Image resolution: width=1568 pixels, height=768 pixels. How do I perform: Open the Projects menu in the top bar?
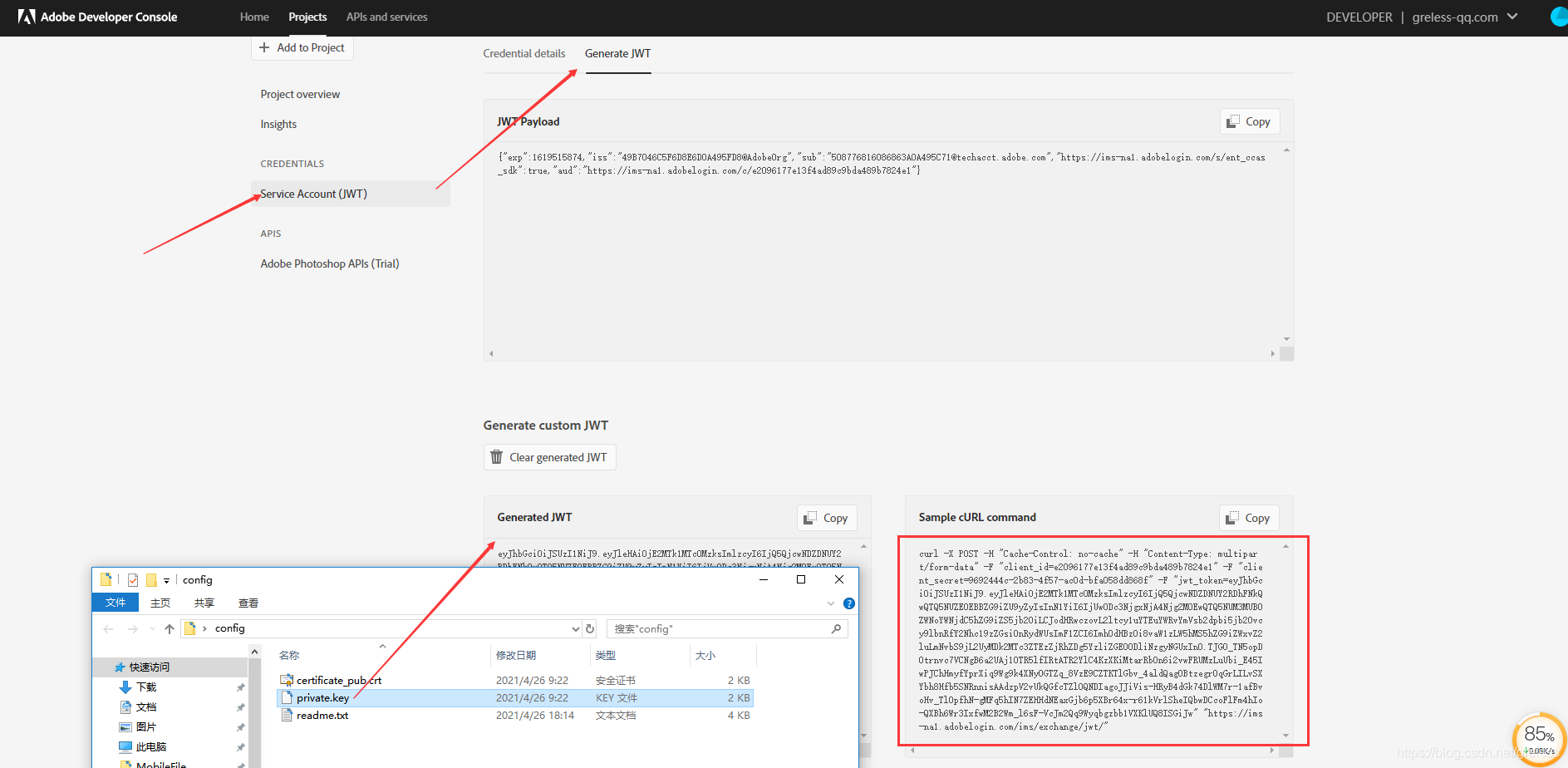click(307, 17)
